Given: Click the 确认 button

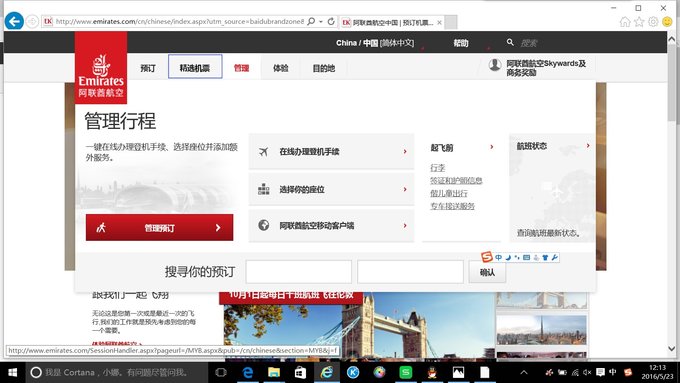Looking at the screenshot, I should (487, 272).
